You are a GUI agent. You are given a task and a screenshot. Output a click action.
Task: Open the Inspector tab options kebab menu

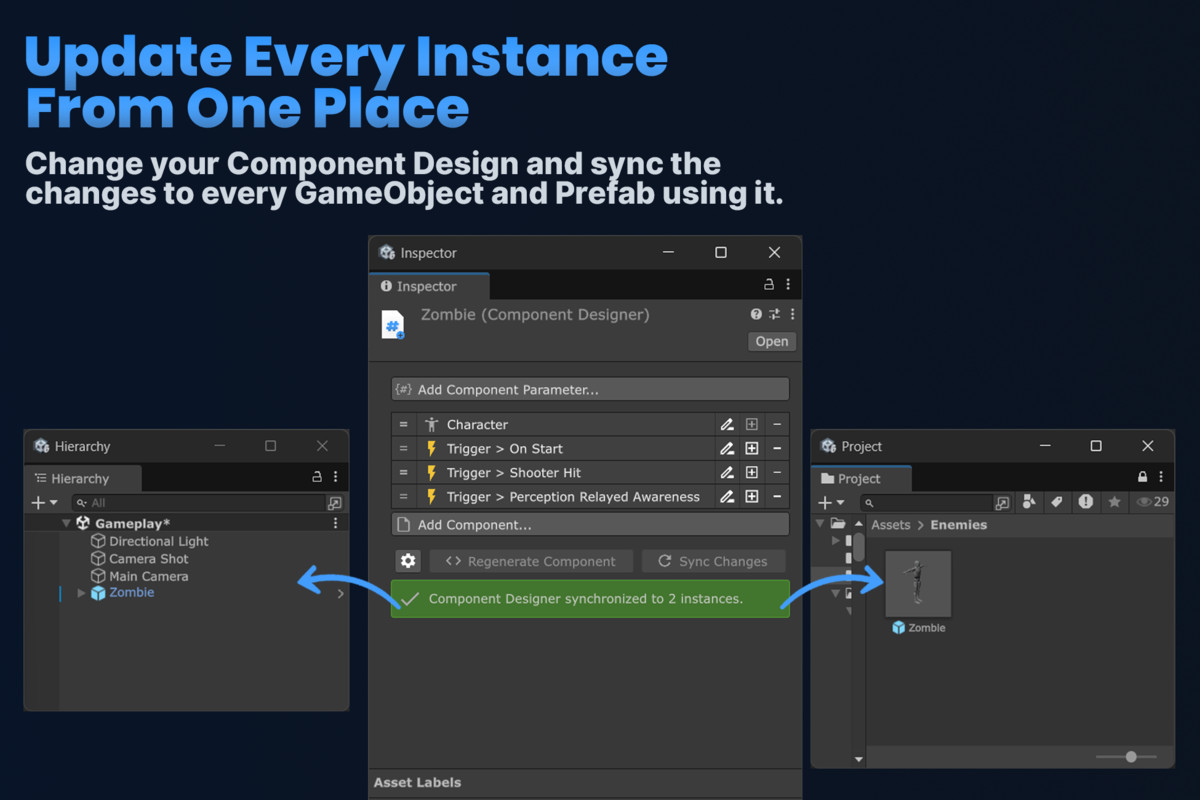(x=788, y=285)
